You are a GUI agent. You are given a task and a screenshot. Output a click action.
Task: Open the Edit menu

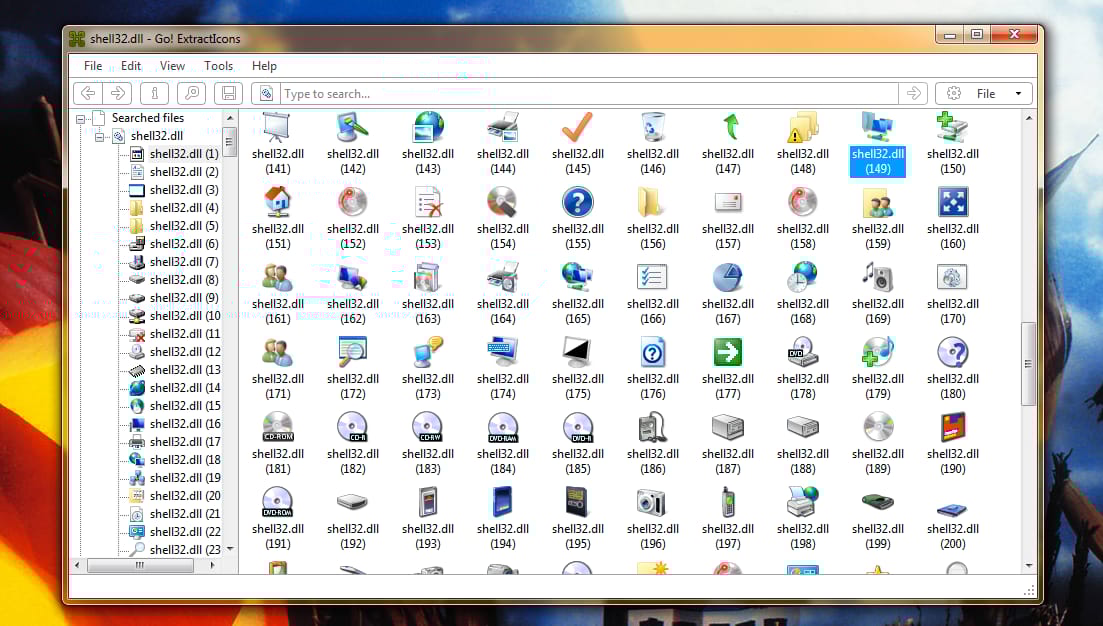131,66
